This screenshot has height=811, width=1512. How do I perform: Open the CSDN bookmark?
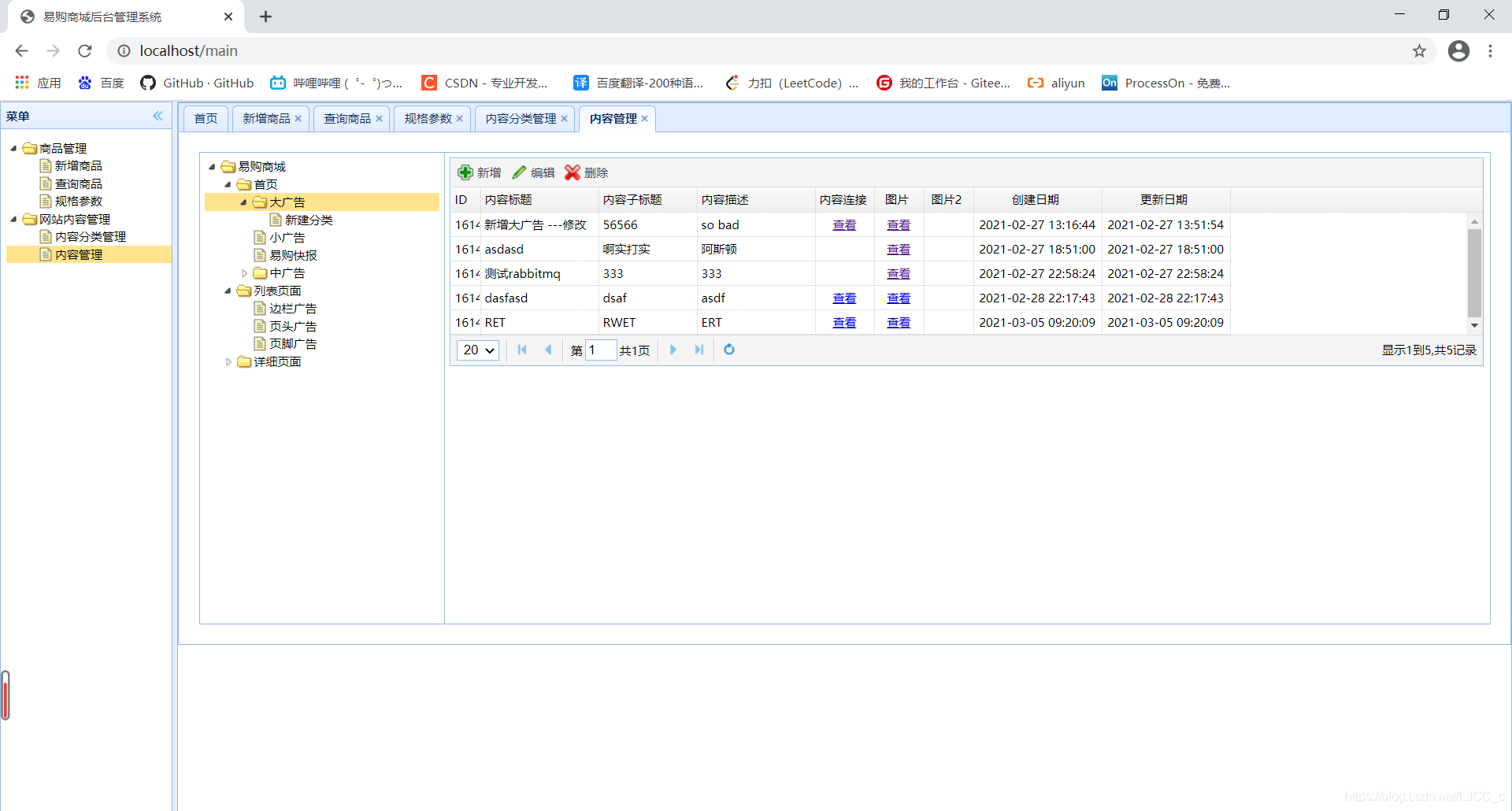click(x=484, y=83)
